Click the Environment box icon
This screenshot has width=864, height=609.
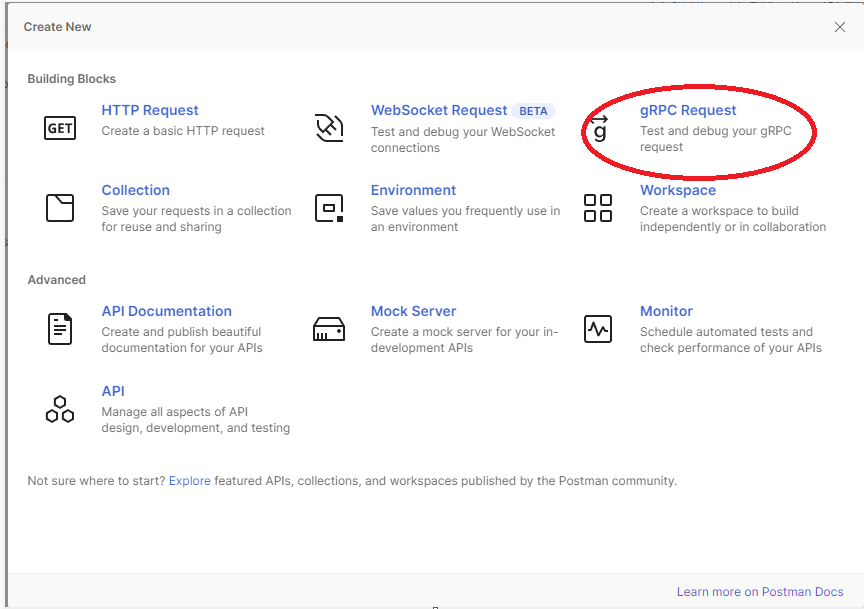click(x=329, y=208)
